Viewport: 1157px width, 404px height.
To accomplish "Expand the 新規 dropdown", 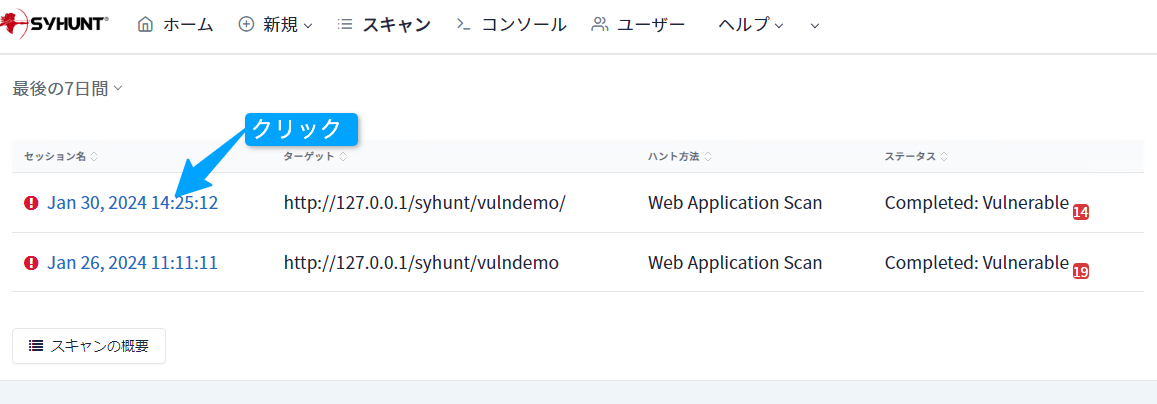I will coord(287,24).
